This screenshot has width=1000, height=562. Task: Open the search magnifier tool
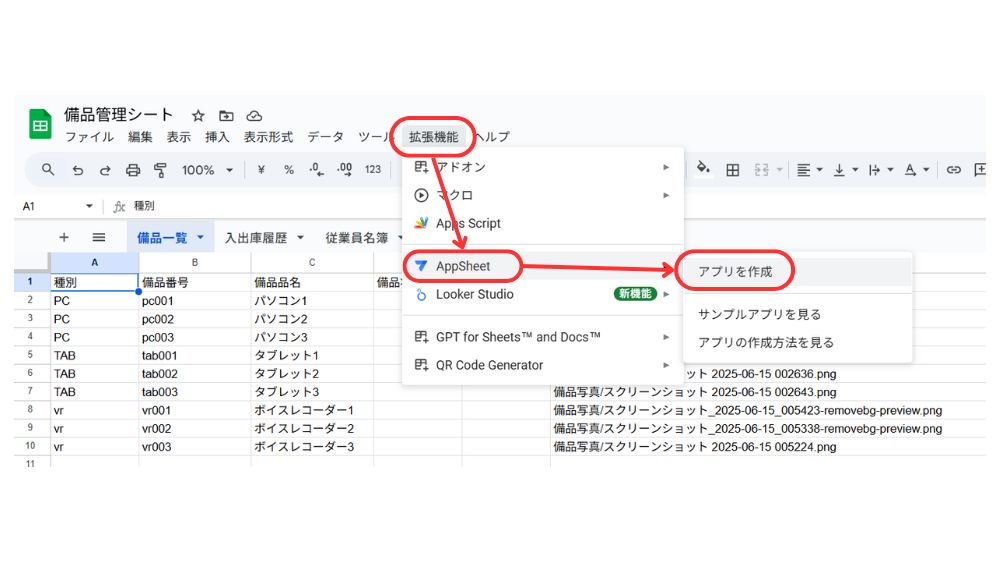pyautogui.click(x=48, y=170)
